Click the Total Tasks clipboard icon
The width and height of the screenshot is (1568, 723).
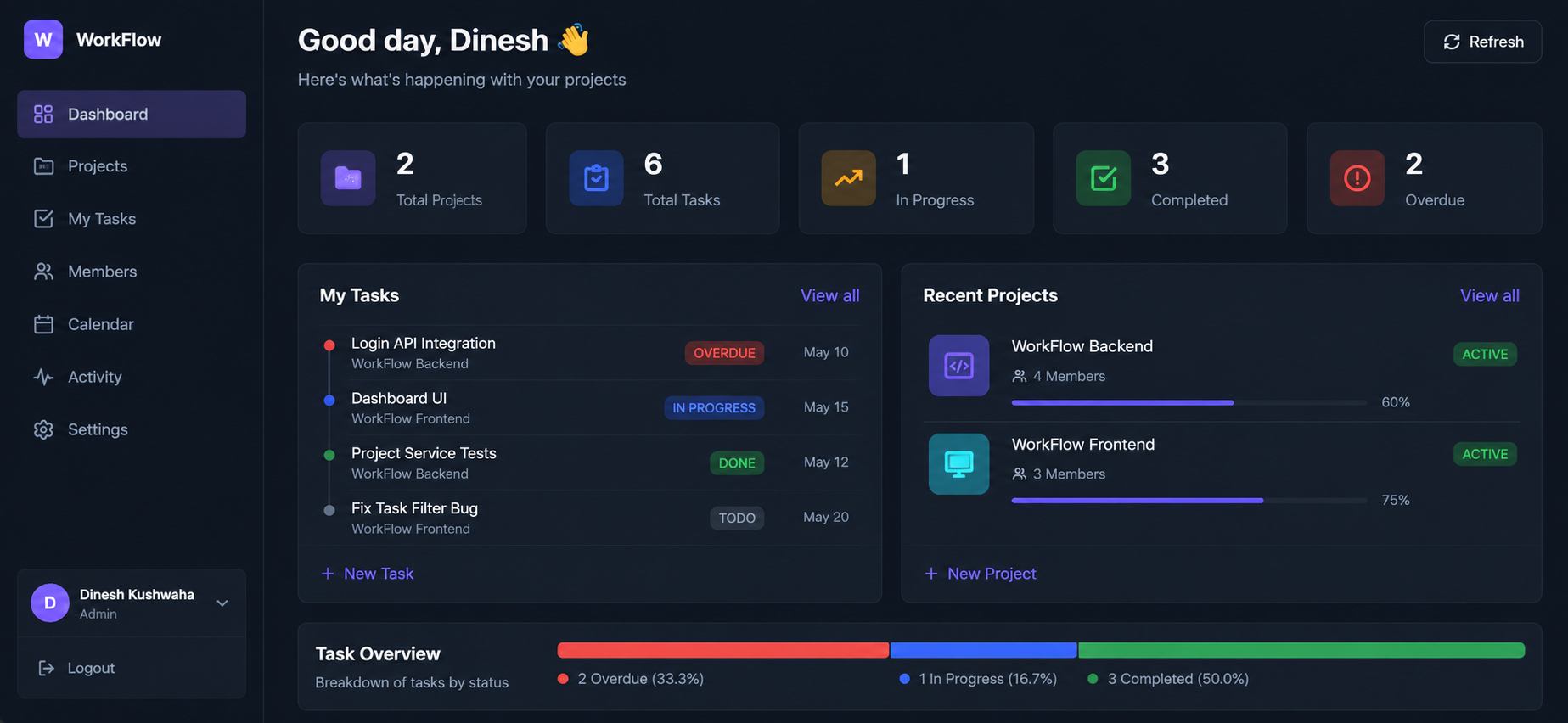coord(596,178)
